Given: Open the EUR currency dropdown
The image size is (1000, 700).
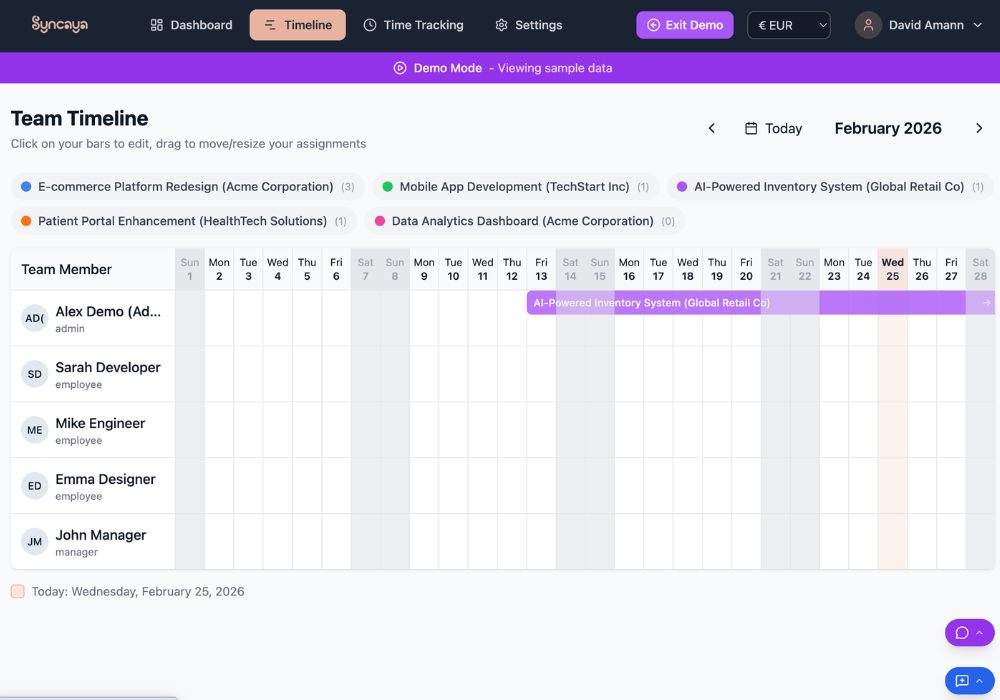Looking at the screenshot, I should point(788,25).
